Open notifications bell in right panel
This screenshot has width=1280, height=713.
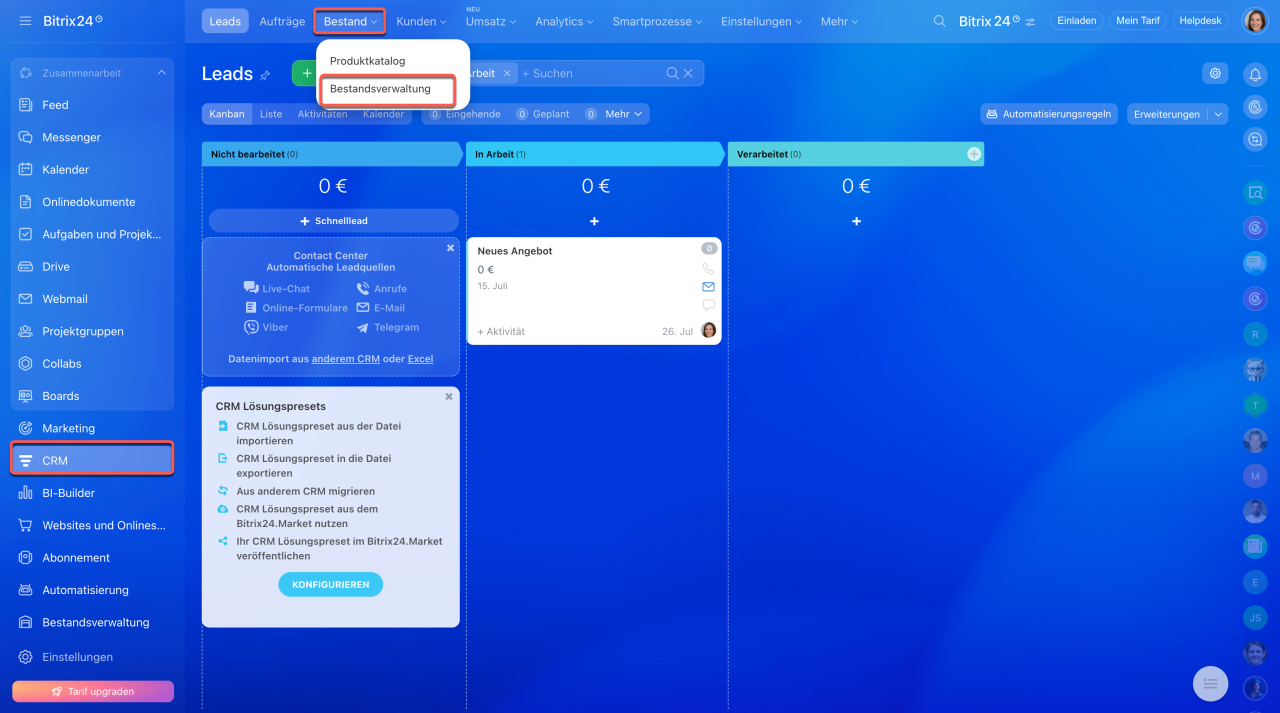point(1255,74)
